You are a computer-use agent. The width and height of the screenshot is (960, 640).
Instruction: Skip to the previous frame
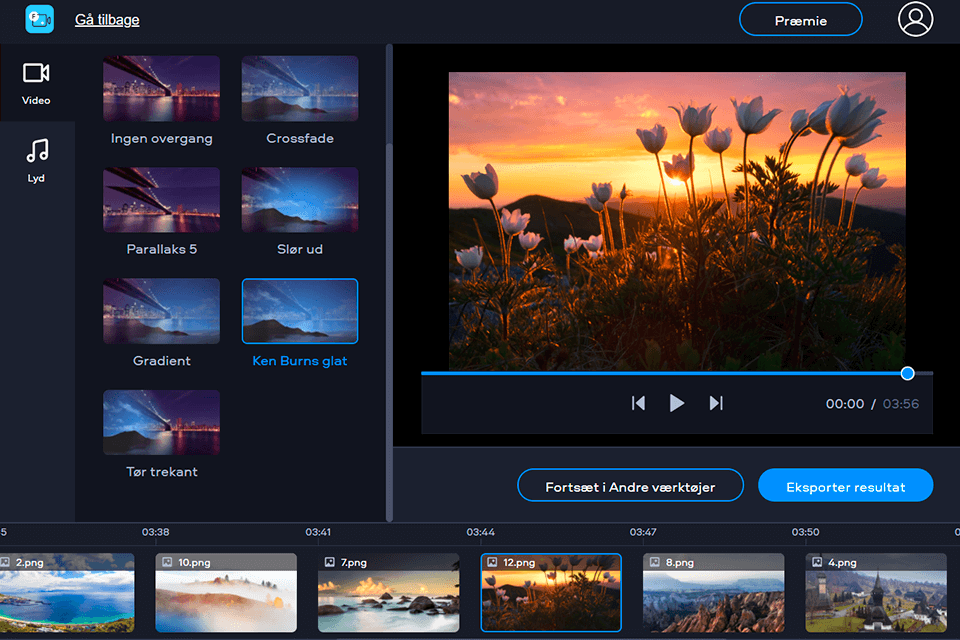point(639,403)
